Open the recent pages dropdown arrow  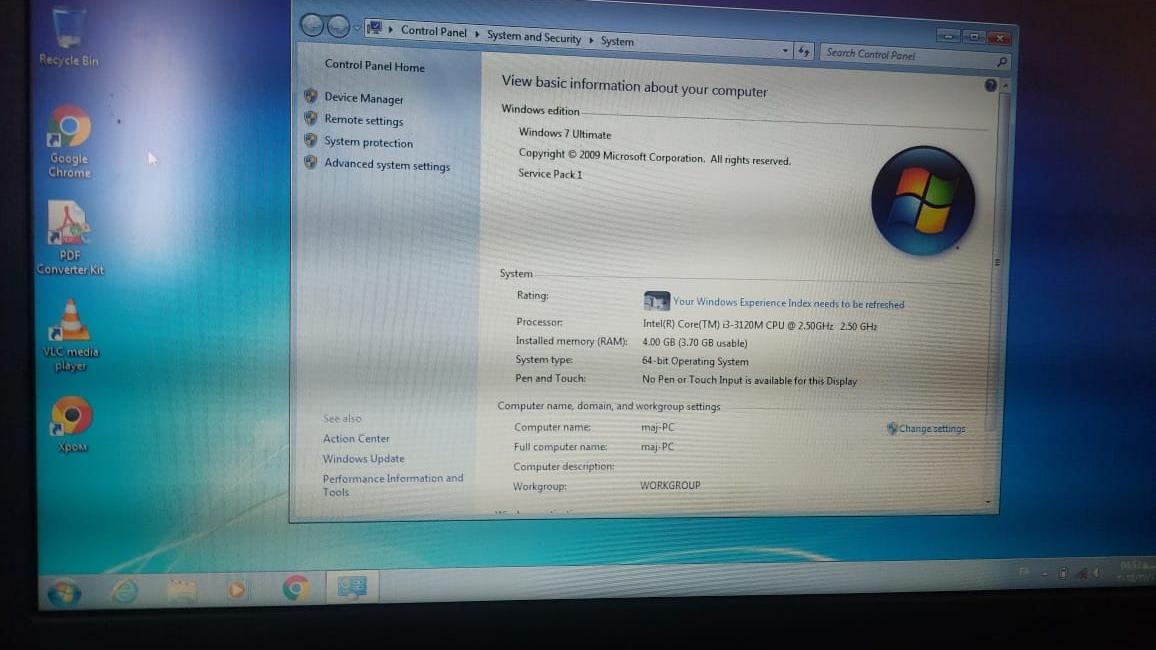(x=356, y=28)
